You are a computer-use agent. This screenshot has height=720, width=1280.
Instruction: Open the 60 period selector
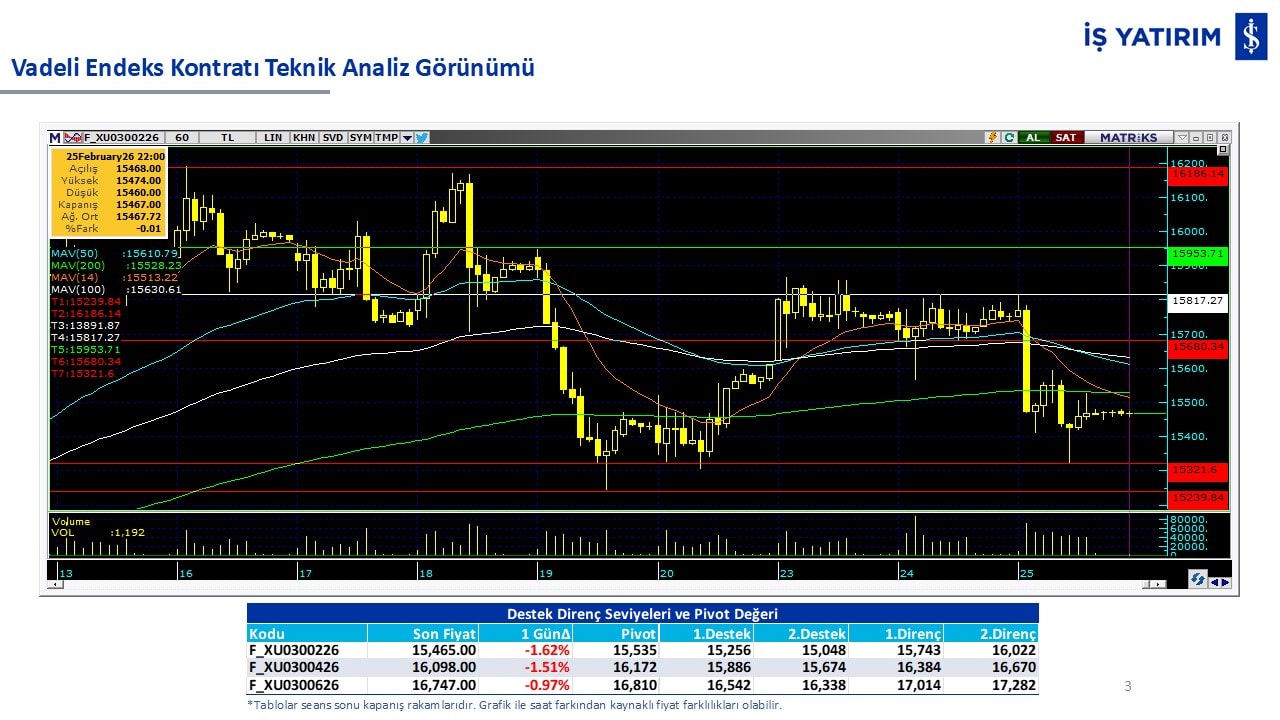pyautogui.click(x=181, y=138)
